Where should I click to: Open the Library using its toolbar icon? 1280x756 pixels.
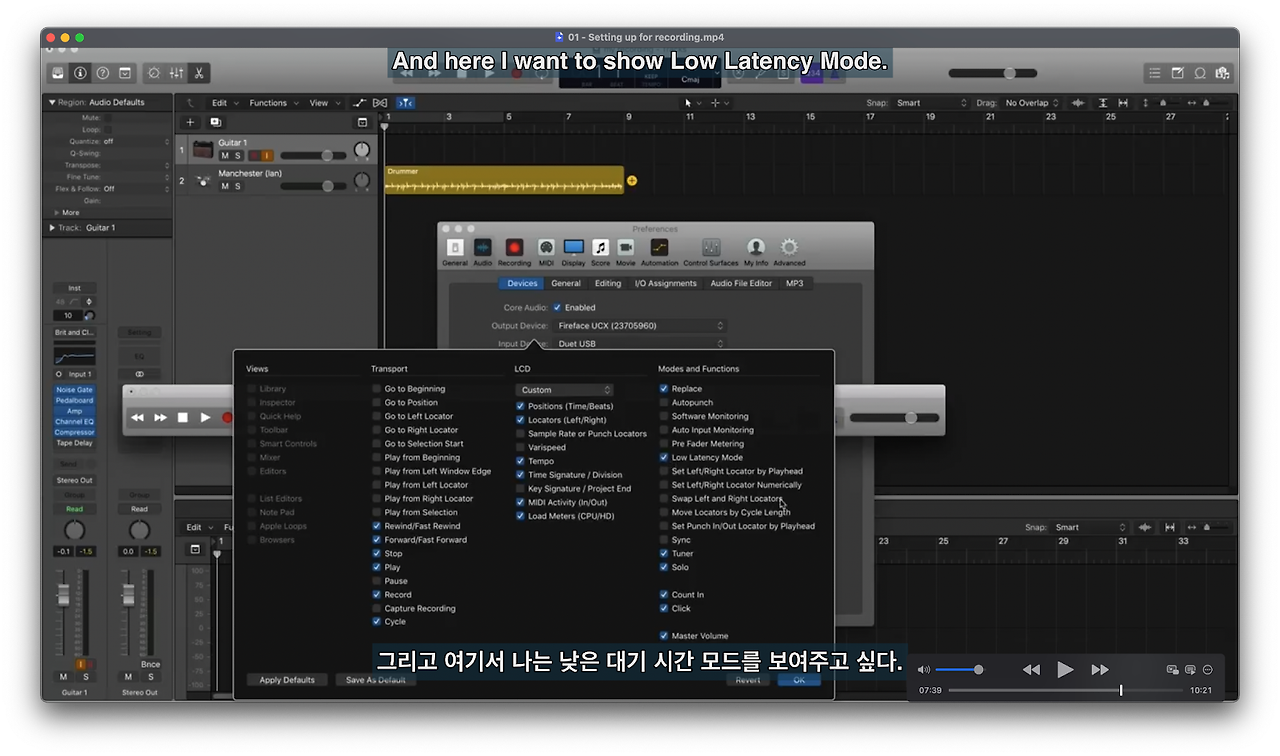pos(58,73)
